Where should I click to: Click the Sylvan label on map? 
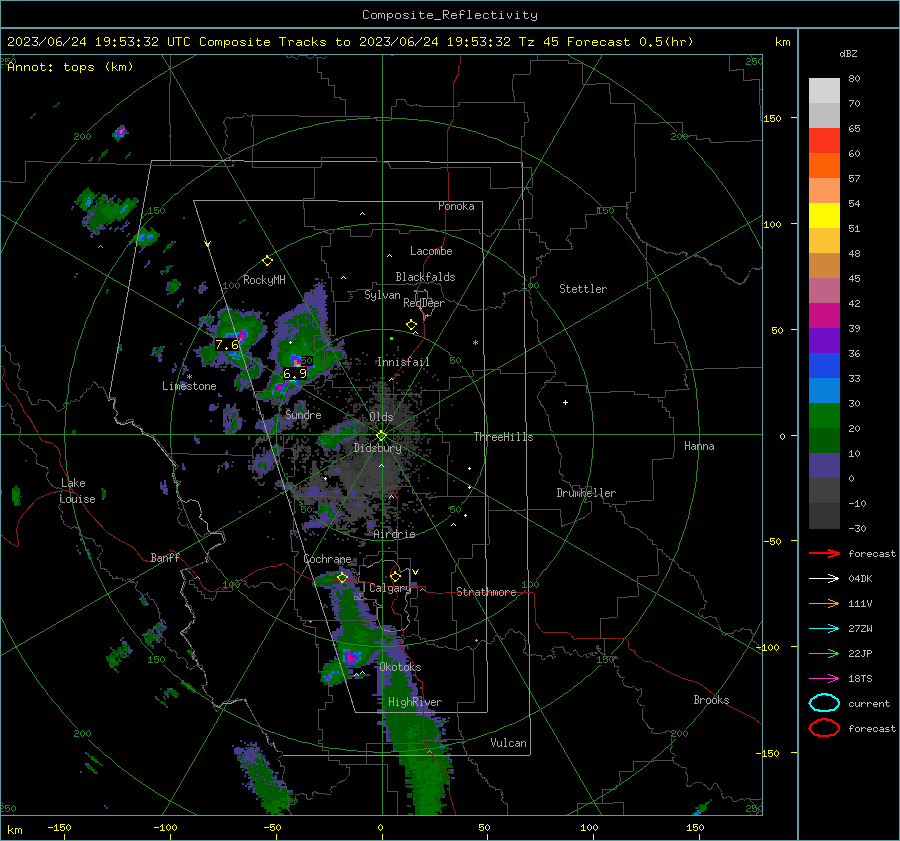[x=382, y=295]
